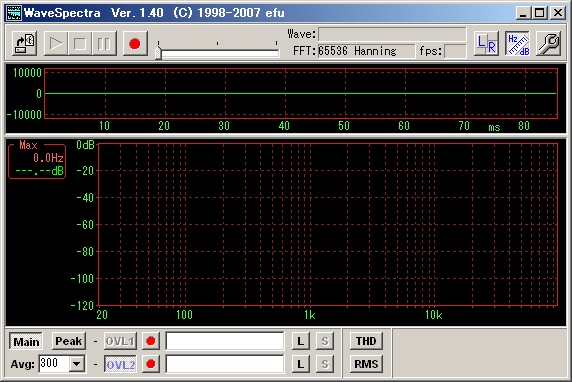Viewport: 572px width, 382px height.
Task: Open a wave file with the file-open icon
Action: pos(24,44)
